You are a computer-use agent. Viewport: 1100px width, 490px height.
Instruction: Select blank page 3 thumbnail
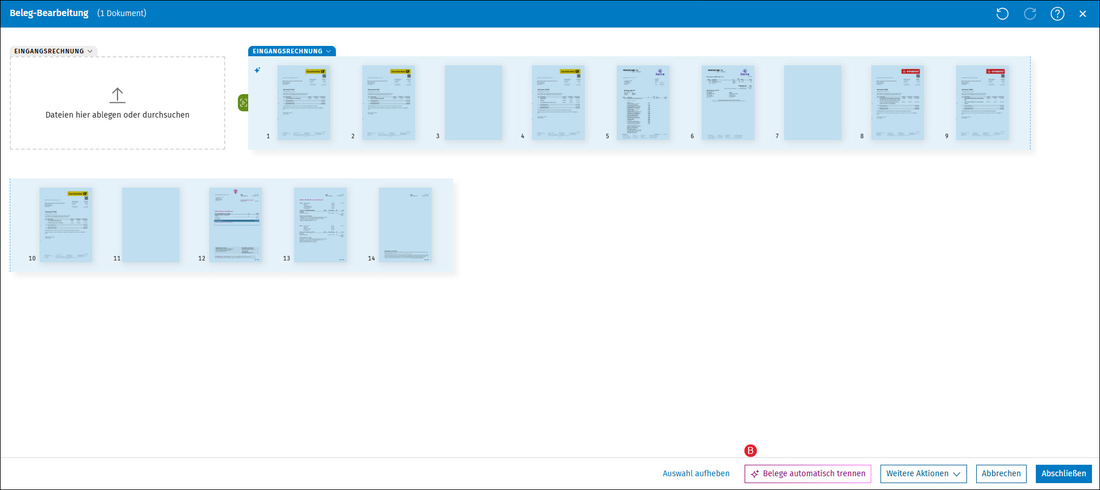(474, 102)
